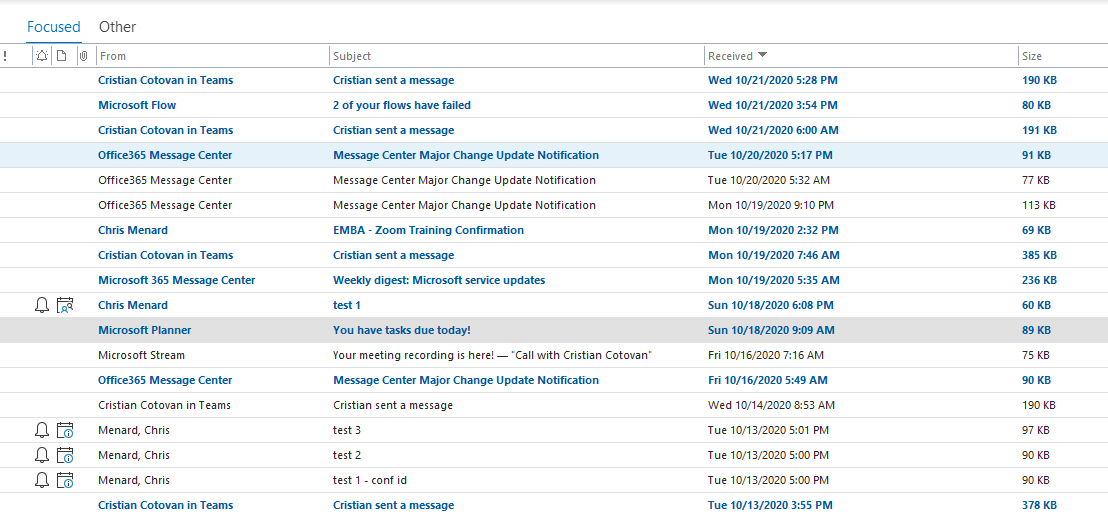Viewport: 1108px width, 514px height.
Task: Switch to the Focused inbox tab
Action: pos(53,27)
